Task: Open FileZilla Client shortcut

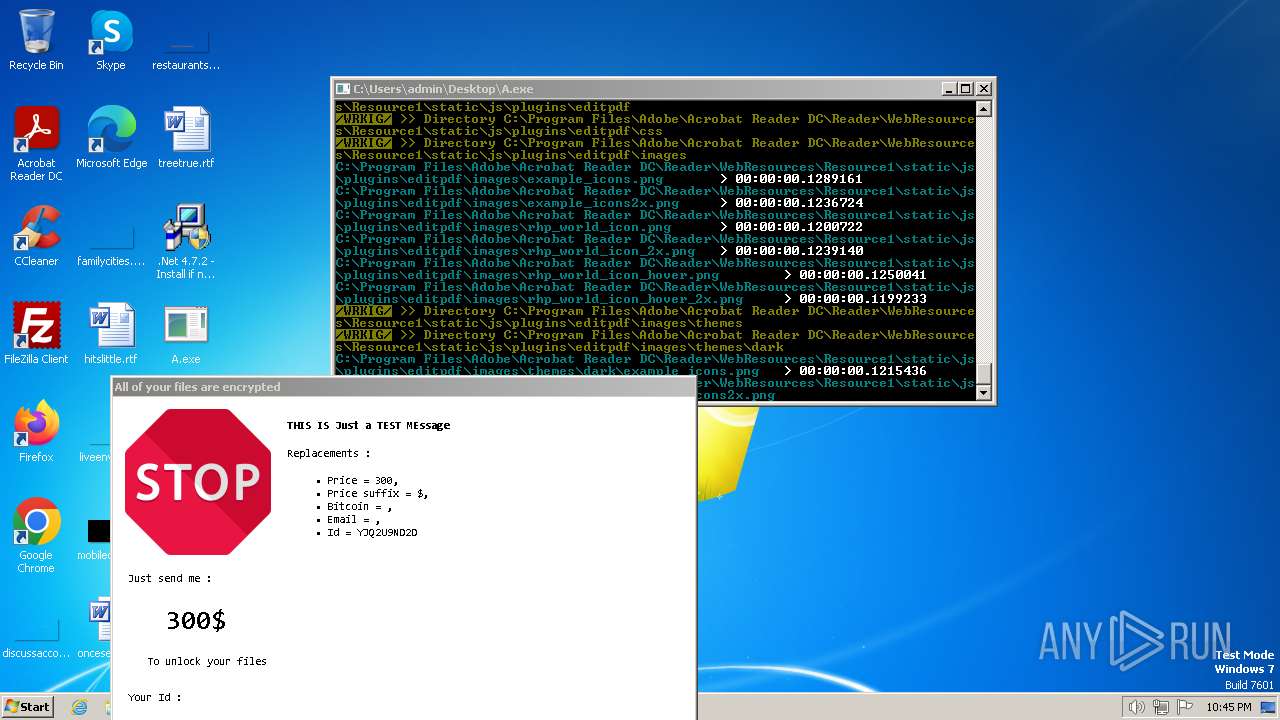Action: click(x=36, y=333)
